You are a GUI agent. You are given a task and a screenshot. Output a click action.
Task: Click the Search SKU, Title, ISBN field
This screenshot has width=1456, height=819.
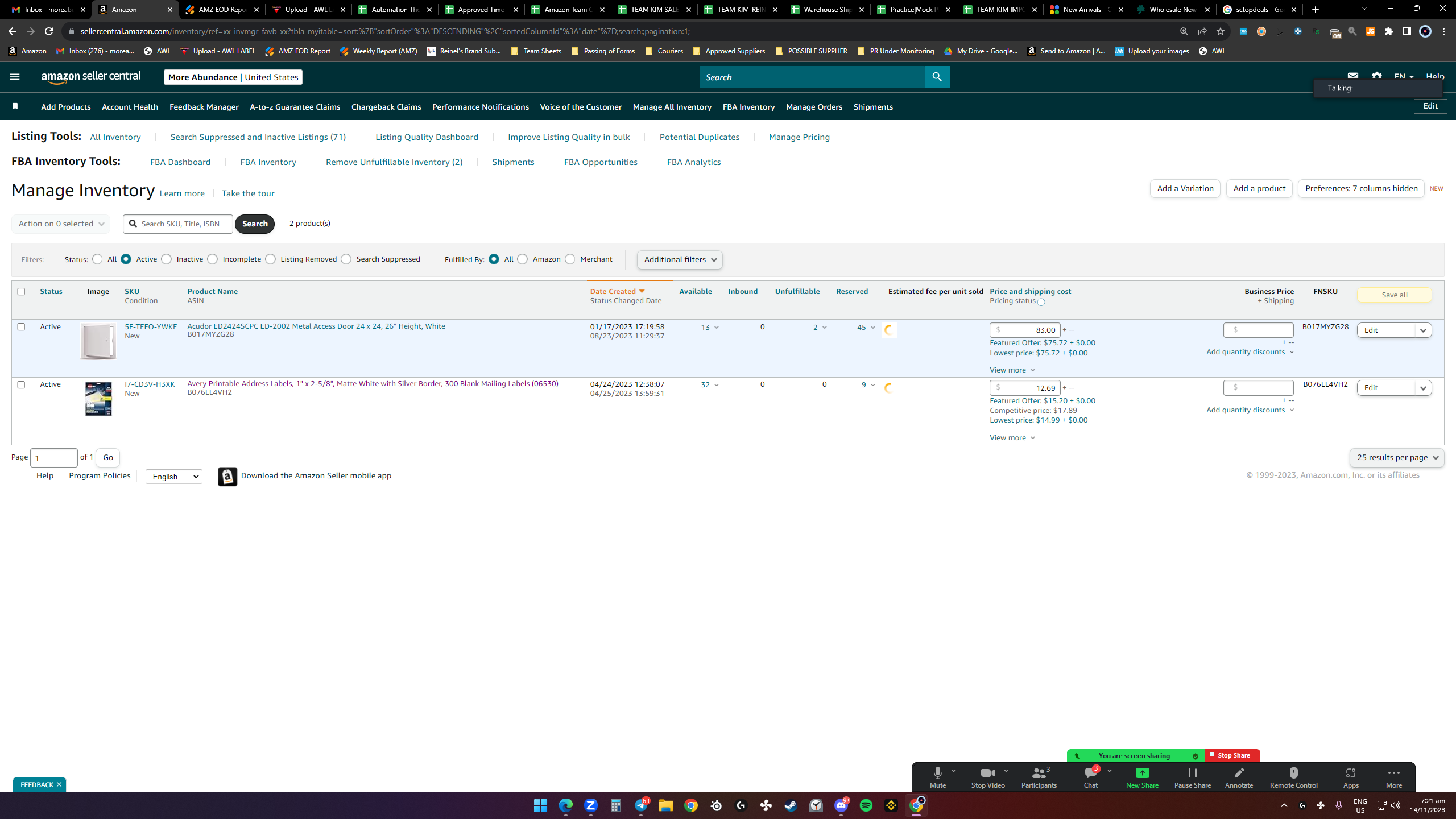click(178, 224)
